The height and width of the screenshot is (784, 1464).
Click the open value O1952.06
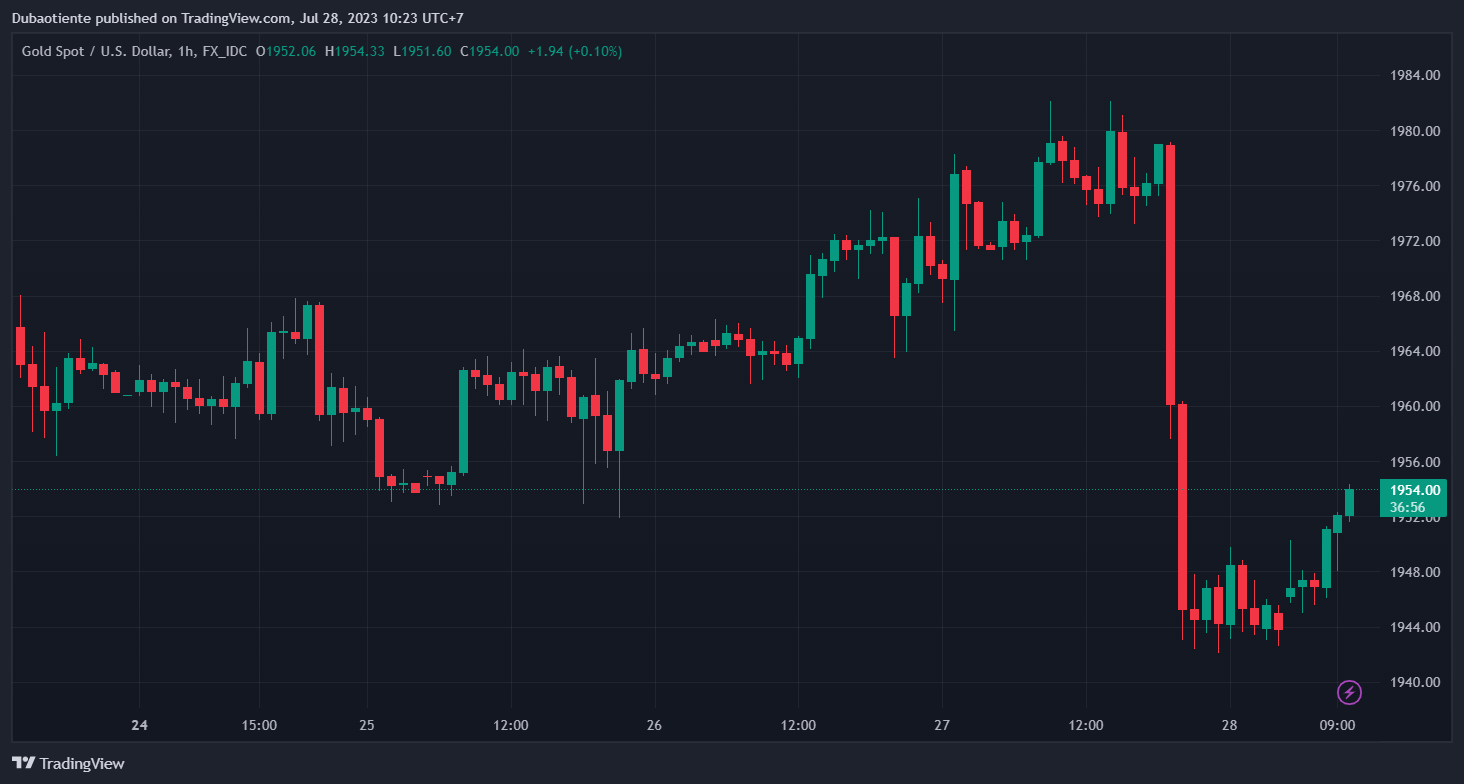click(285, 51)
